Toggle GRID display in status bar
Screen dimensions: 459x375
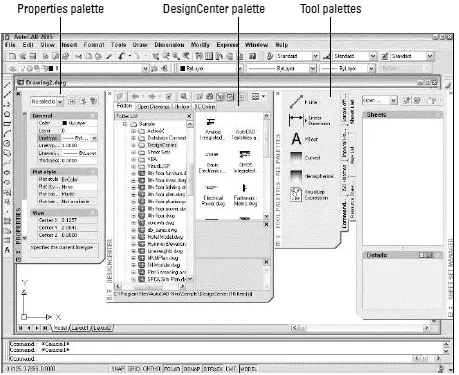[x=134, y=369]
